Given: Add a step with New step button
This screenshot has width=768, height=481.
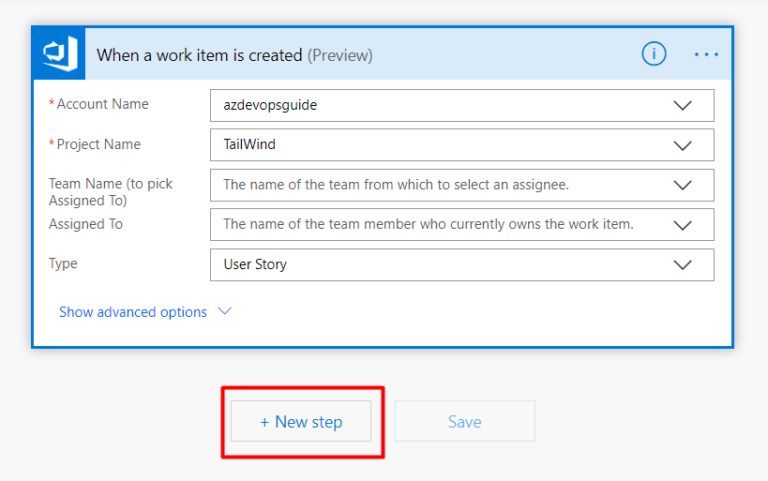Looking at the screenshot, I should [x=301, y=422].
